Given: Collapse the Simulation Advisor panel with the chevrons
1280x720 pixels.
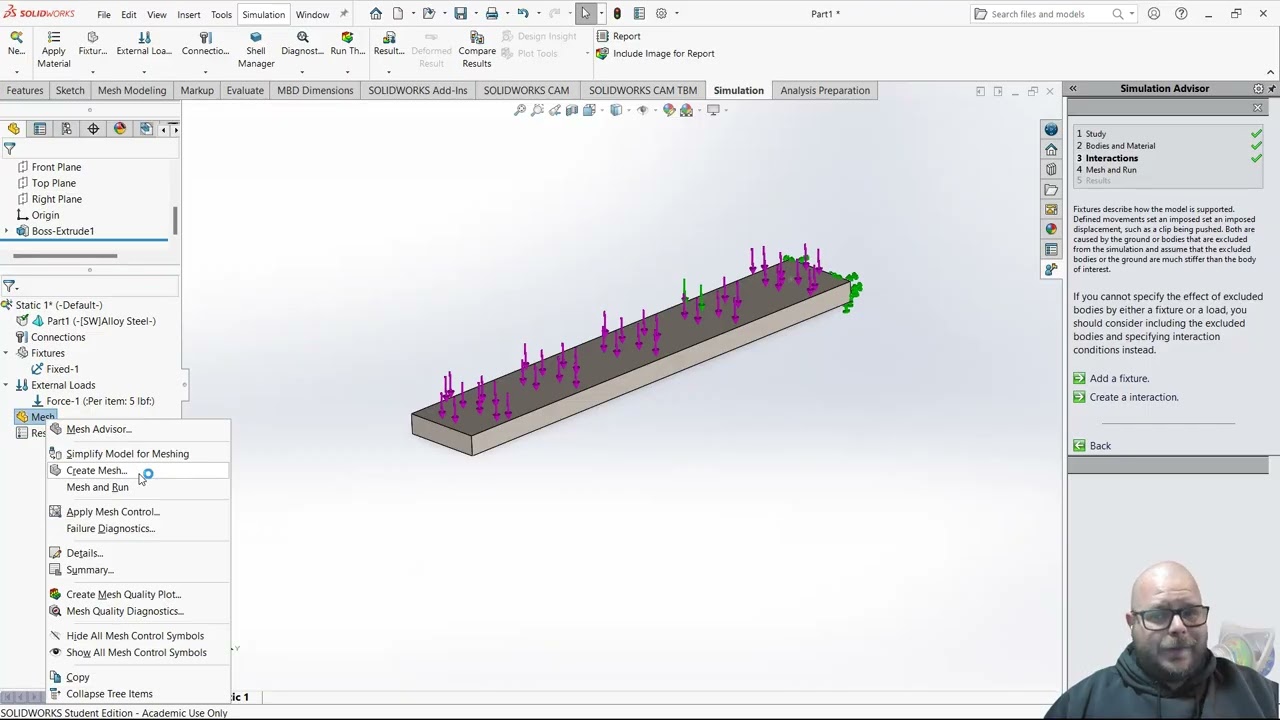Looking at the screenshot, I should pos(1073,89).
